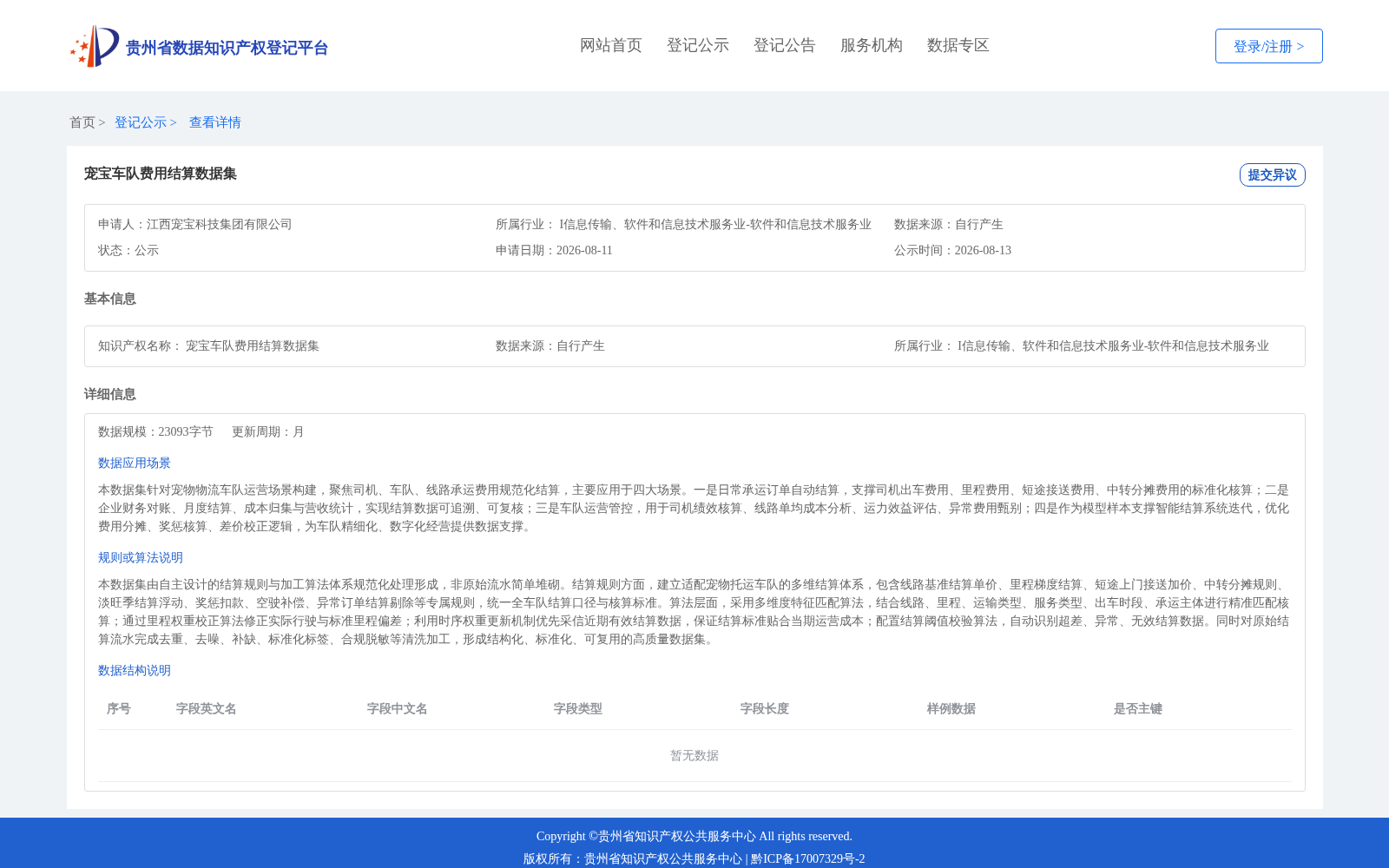Click the page heading 宠宝车队费用结算数据集
The image size is (1389, 868).
[161, 174]
